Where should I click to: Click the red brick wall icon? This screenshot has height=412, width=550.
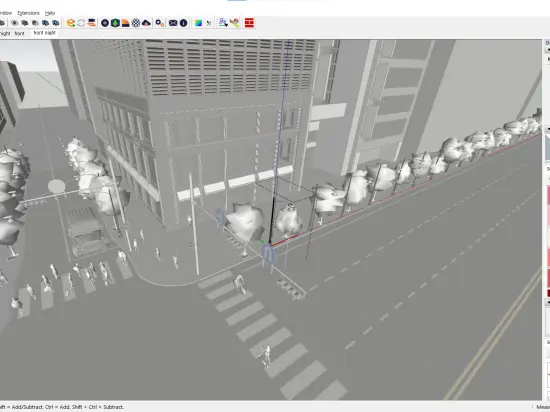point(249,23)
